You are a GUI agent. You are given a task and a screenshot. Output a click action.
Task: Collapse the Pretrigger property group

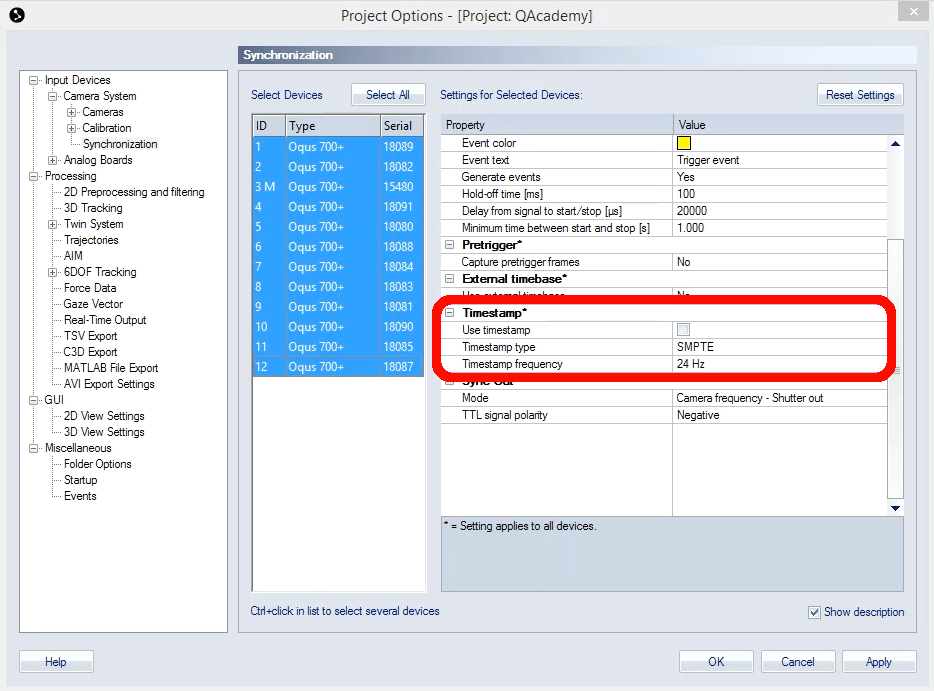(x=450, y=245)
